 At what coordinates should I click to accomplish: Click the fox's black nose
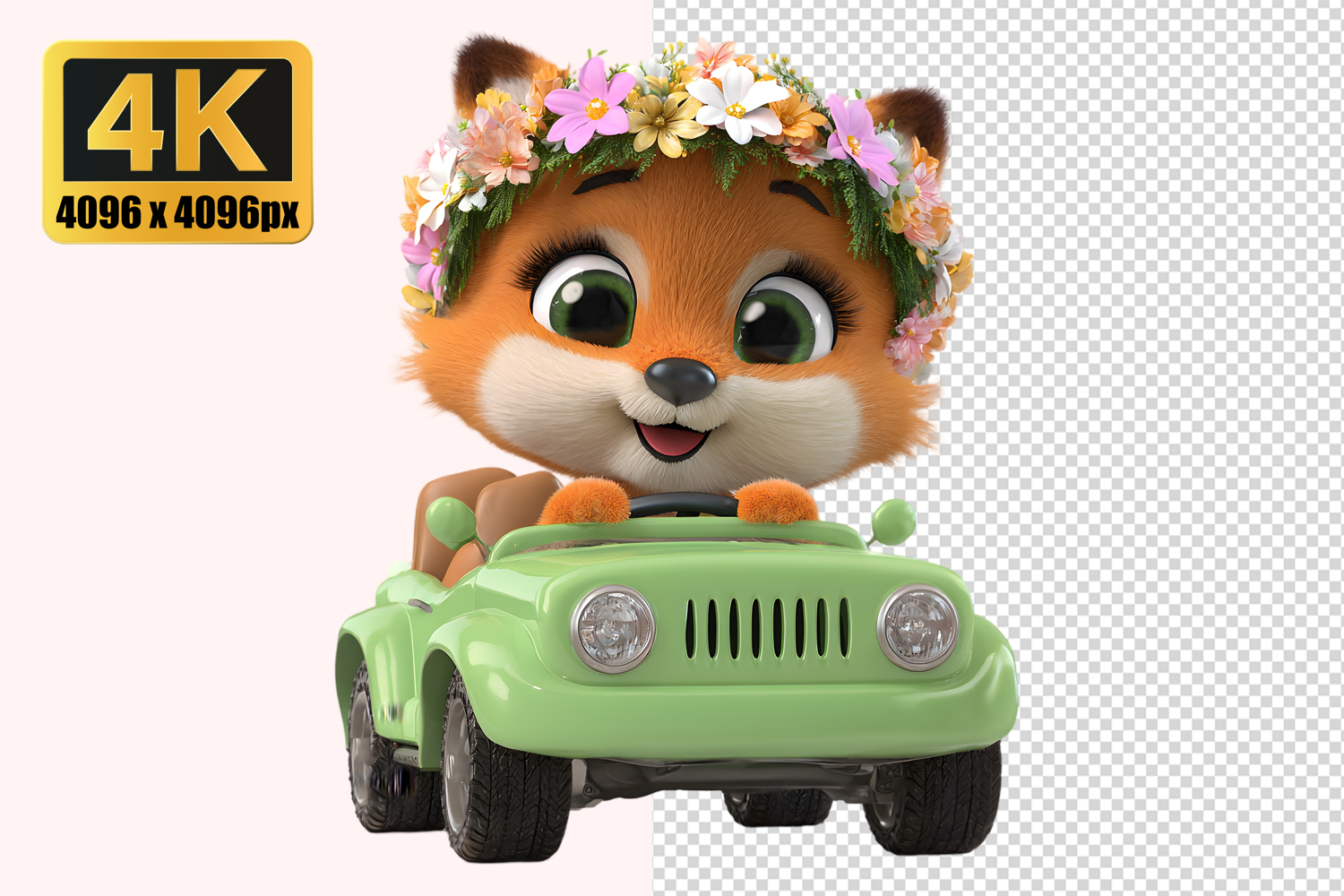tap(680, 379)
